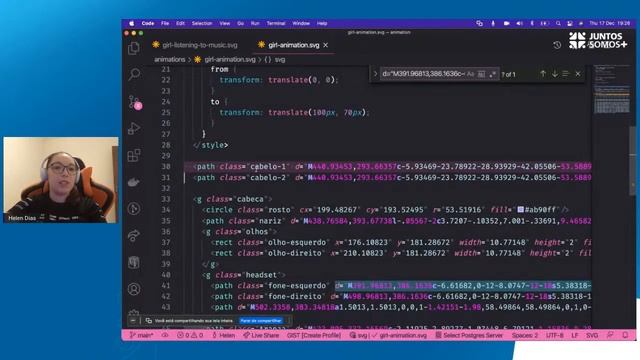Toggle Use Regular Expression in find widget
Image resolution: width=640 pixels, height=360 pixels.
(493, 74)
